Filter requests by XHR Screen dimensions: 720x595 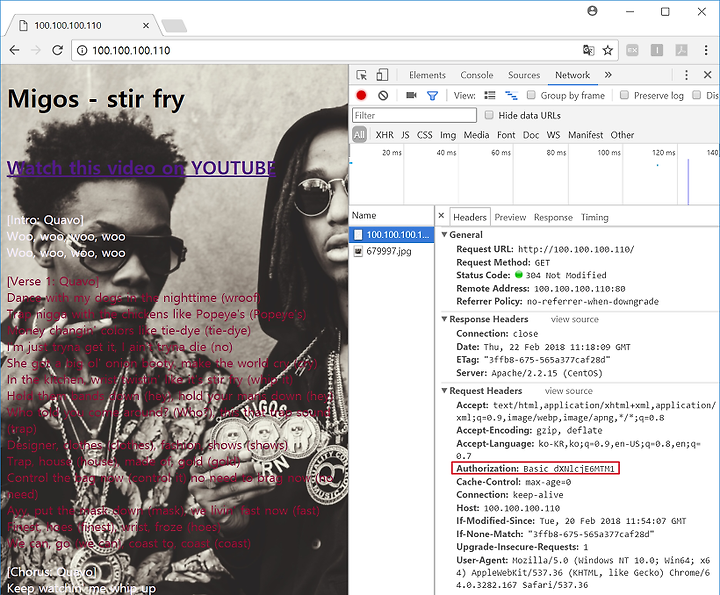(384, 135)
